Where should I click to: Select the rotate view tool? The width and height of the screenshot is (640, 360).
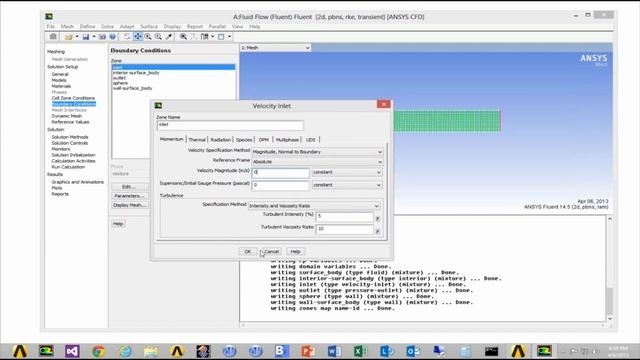[127, 37]
